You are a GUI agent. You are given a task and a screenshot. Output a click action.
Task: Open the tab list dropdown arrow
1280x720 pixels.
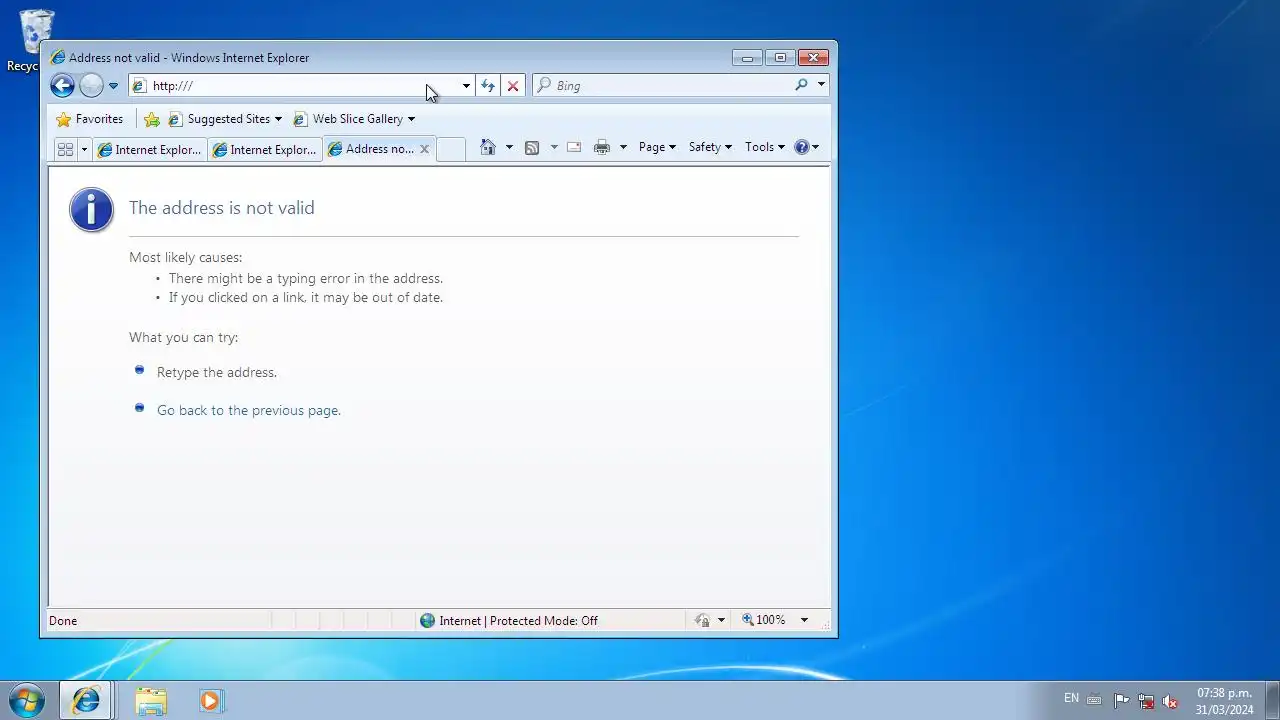[x=84, y=149]
